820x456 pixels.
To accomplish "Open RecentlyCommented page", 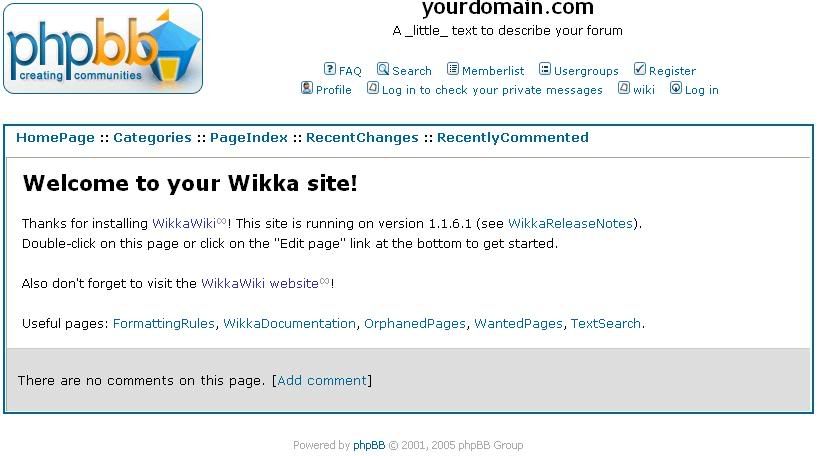I will point(513,138).
